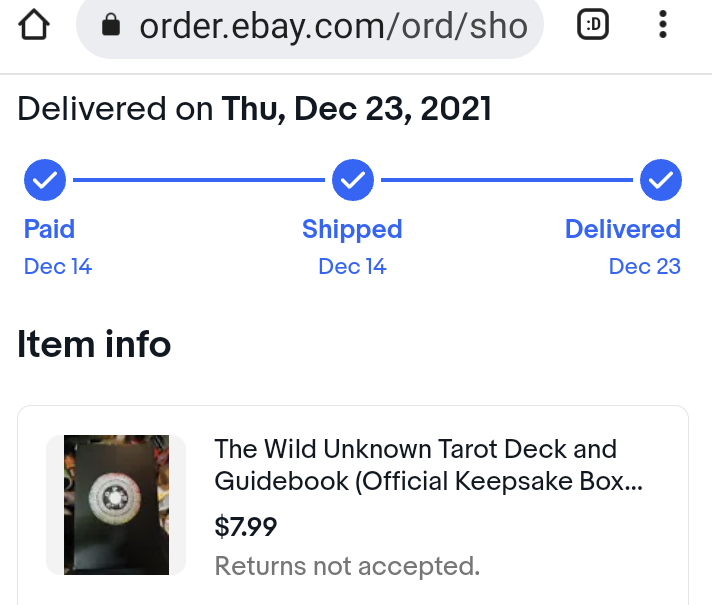Click the $7.99 item price
The height and width of the screenshot is (605, 712).
246,526
